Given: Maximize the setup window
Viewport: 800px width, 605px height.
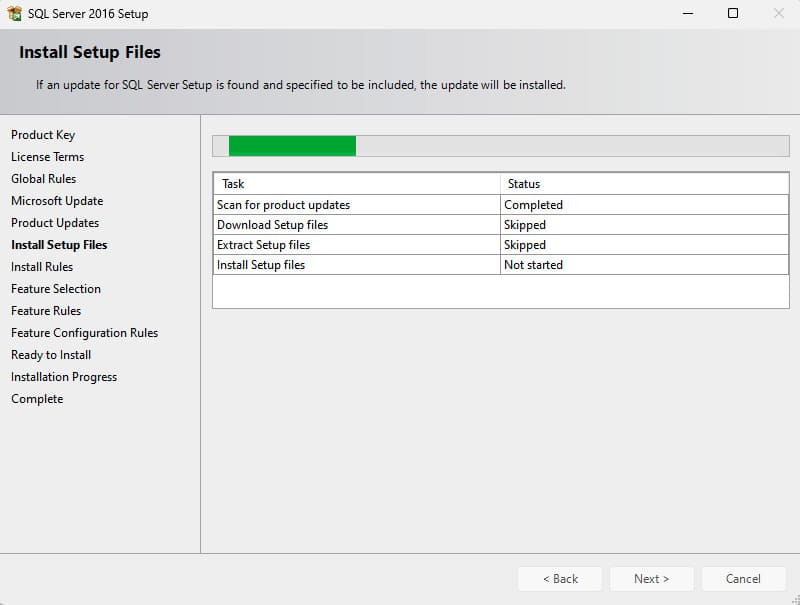Looking at the screenshot, I should 733,14.
